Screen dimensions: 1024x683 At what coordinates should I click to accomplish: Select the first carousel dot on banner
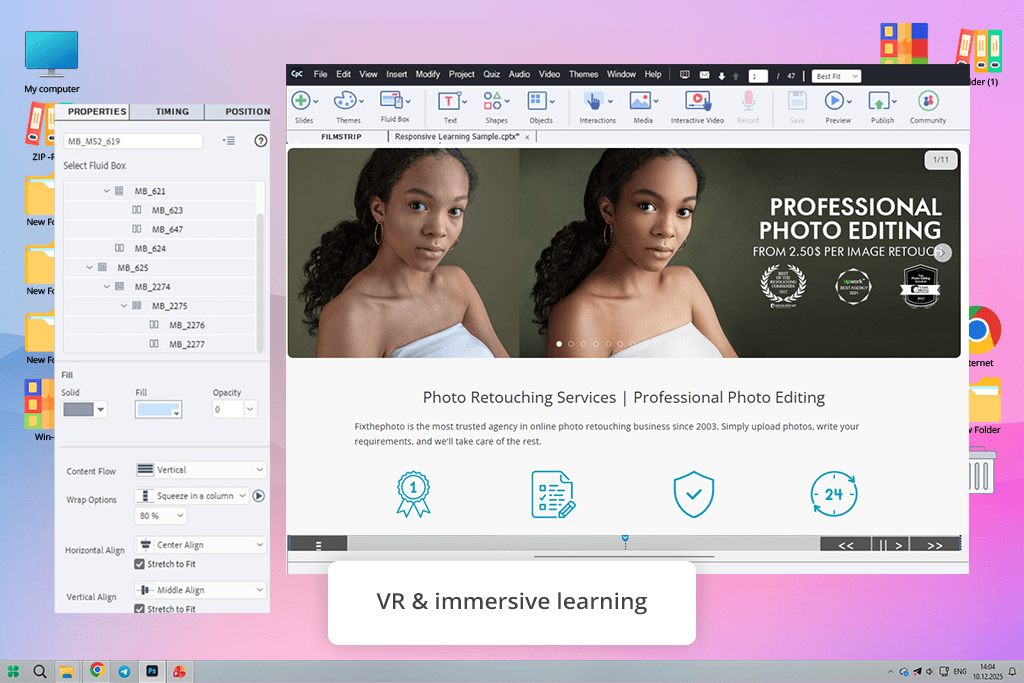coord(559,343)
